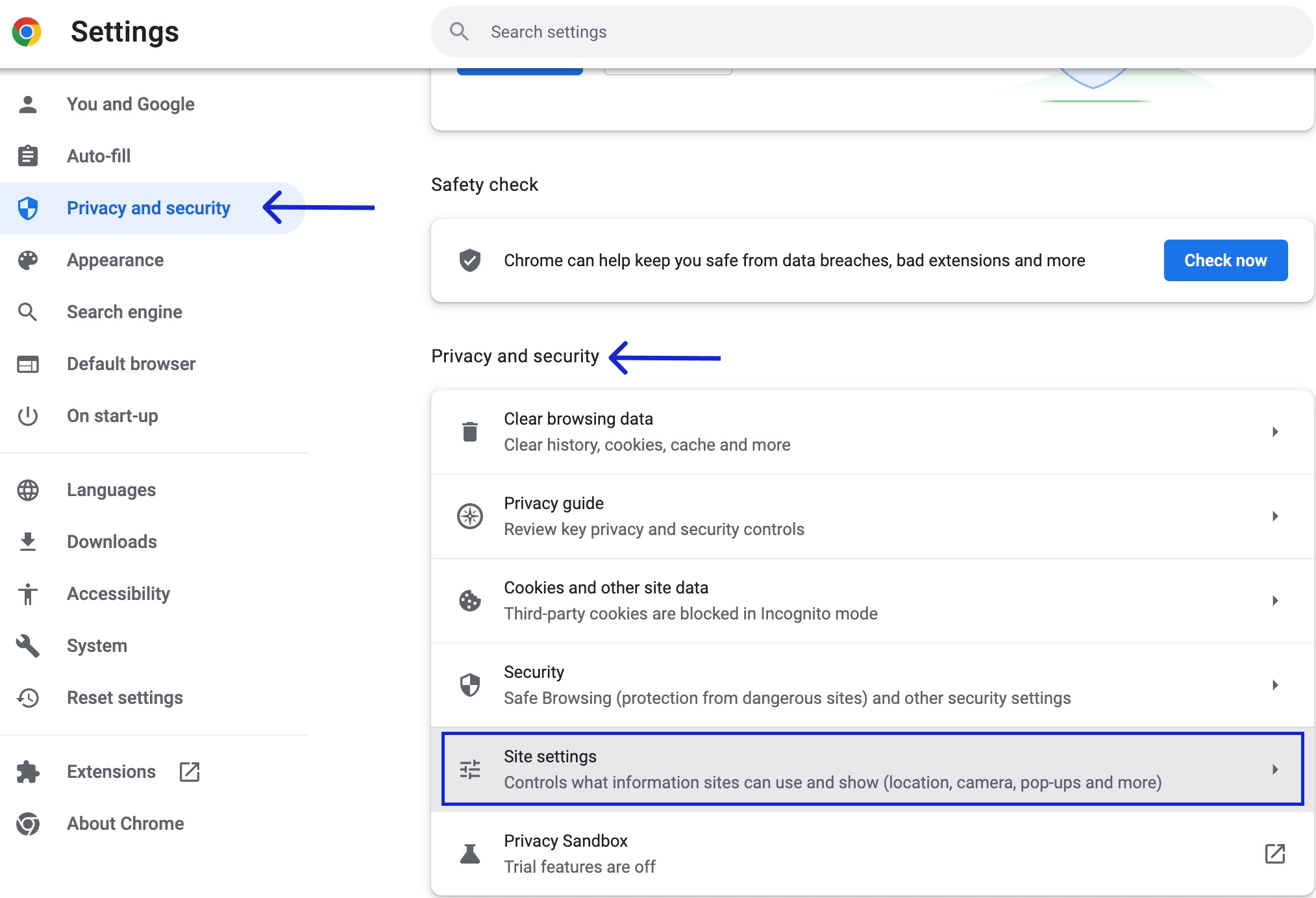This screenshot has height=898, width=1316.
Task: Go to the Languages section
Action: [111, 490]
